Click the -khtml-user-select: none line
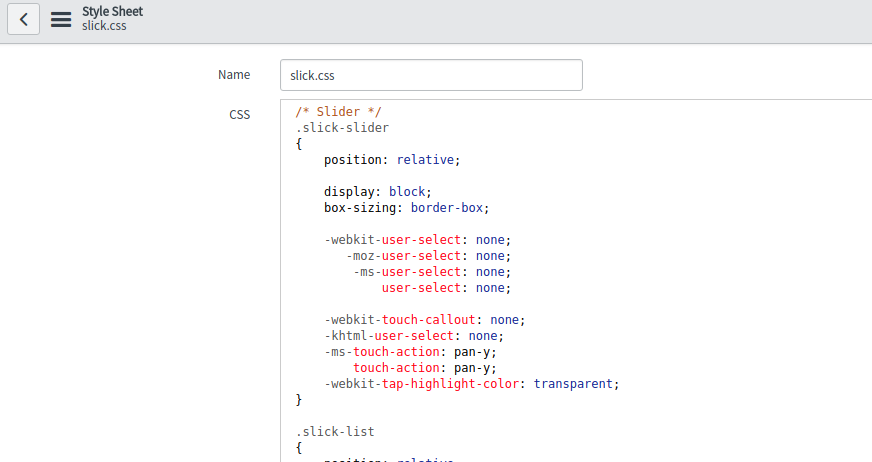This screenshot has height=462, width=872. (x=414, y=336)
